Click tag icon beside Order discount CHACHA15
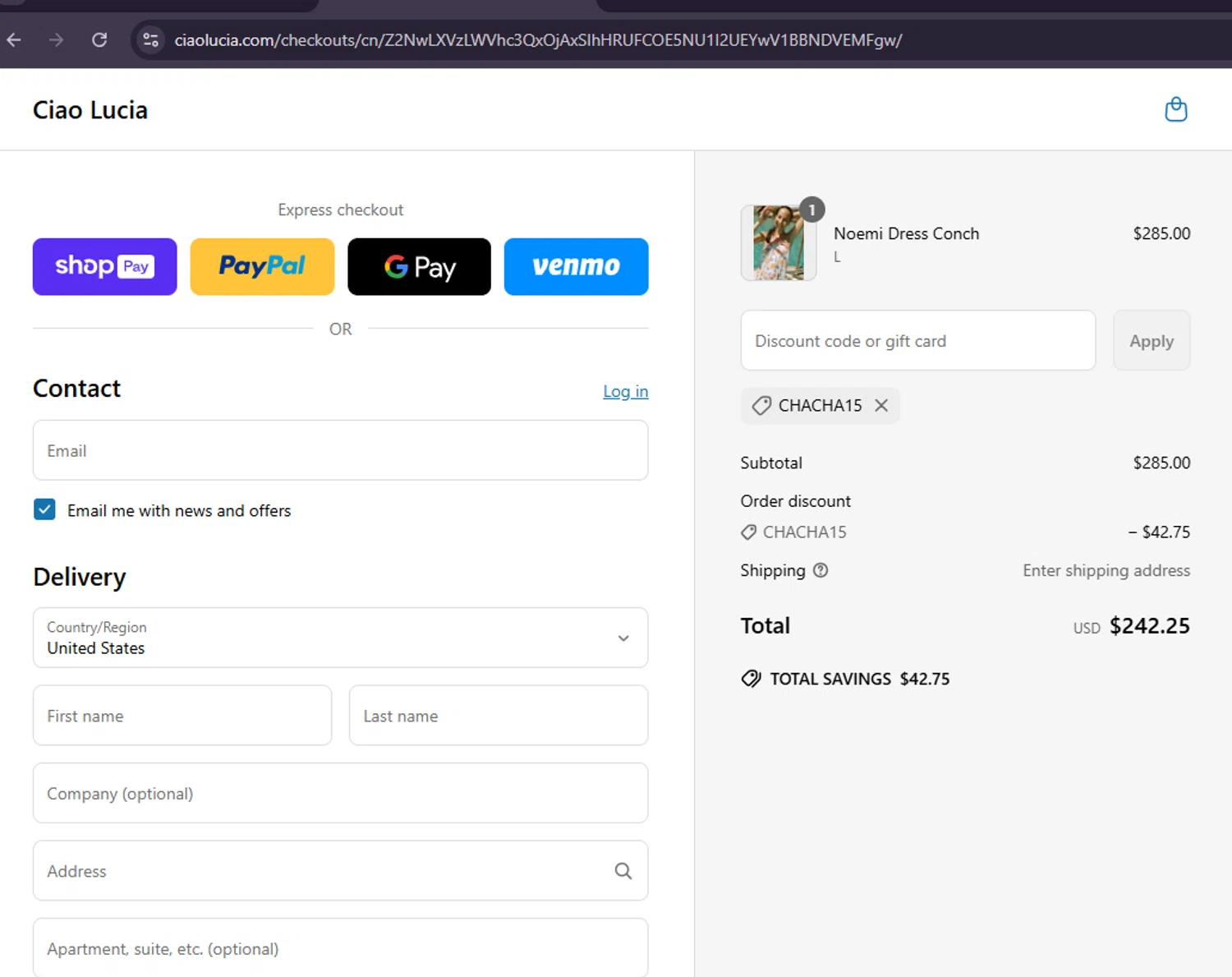1232x977 pixels. [748, 532]
